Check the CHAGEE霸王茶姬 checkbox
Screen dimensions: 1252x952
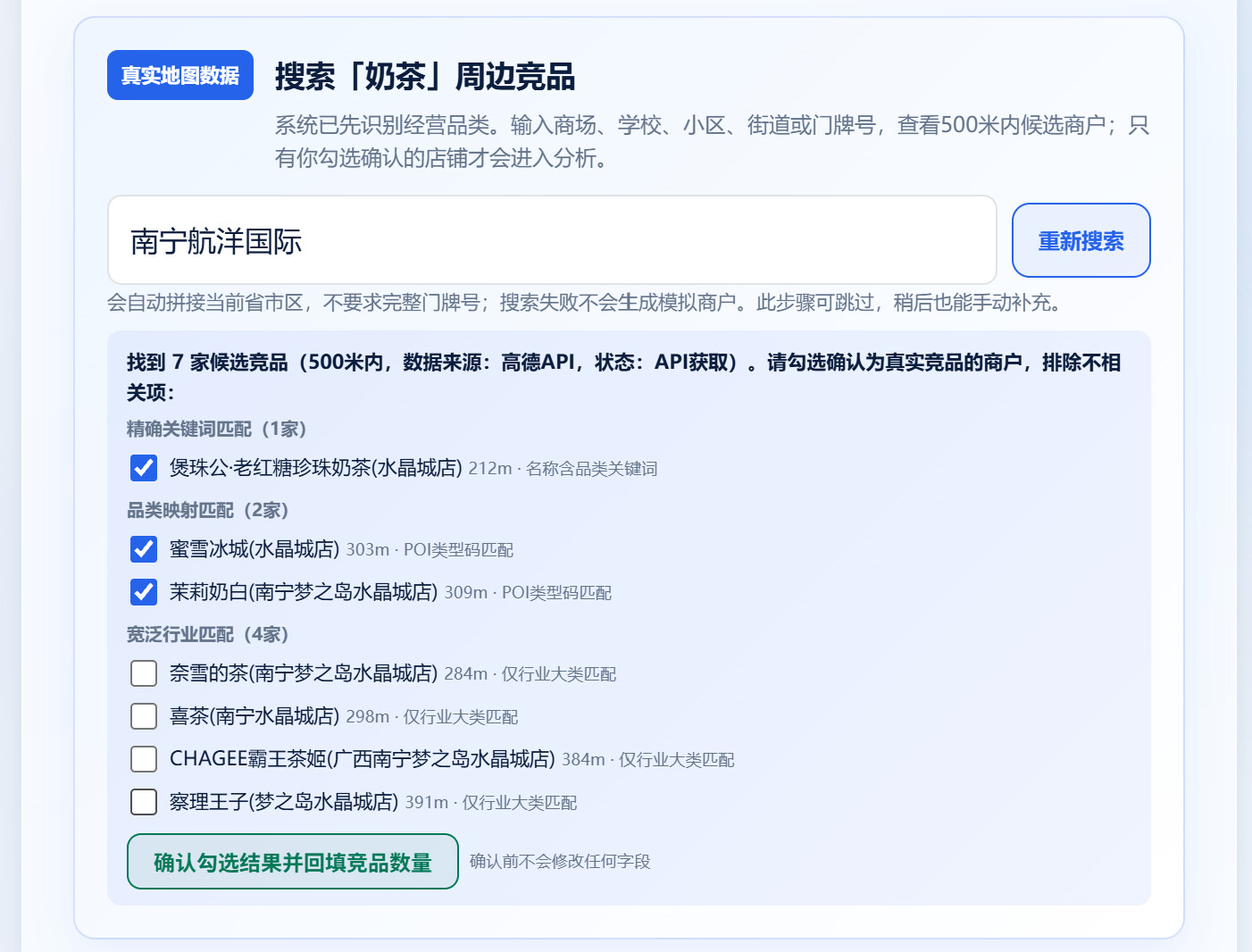tap(144, 758)
